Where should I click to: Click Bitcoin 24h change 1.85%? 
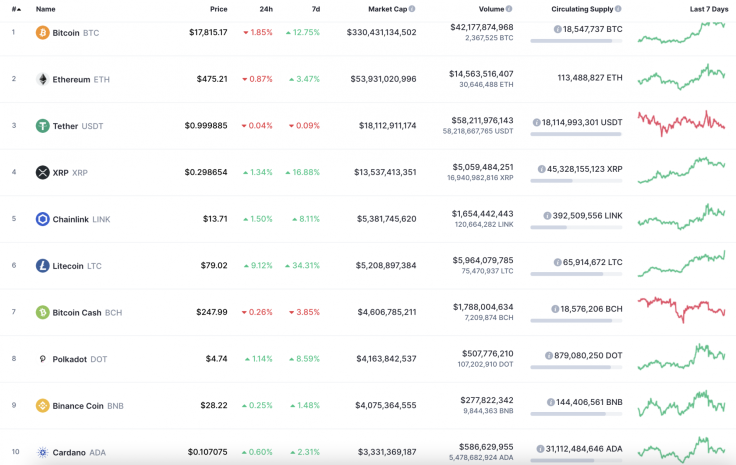258,32
